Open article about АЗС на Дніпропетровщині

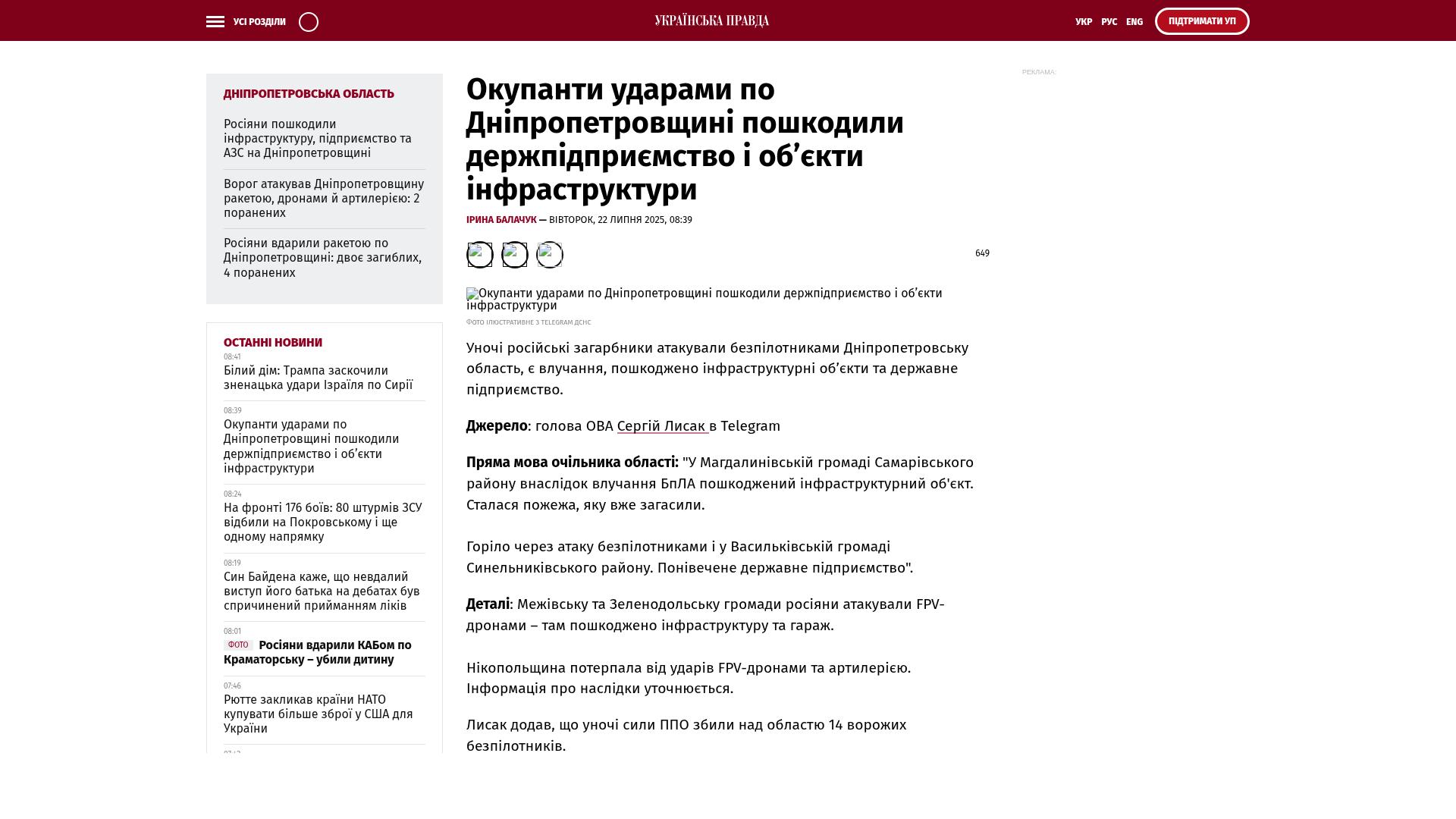click(x=318, y=139)
